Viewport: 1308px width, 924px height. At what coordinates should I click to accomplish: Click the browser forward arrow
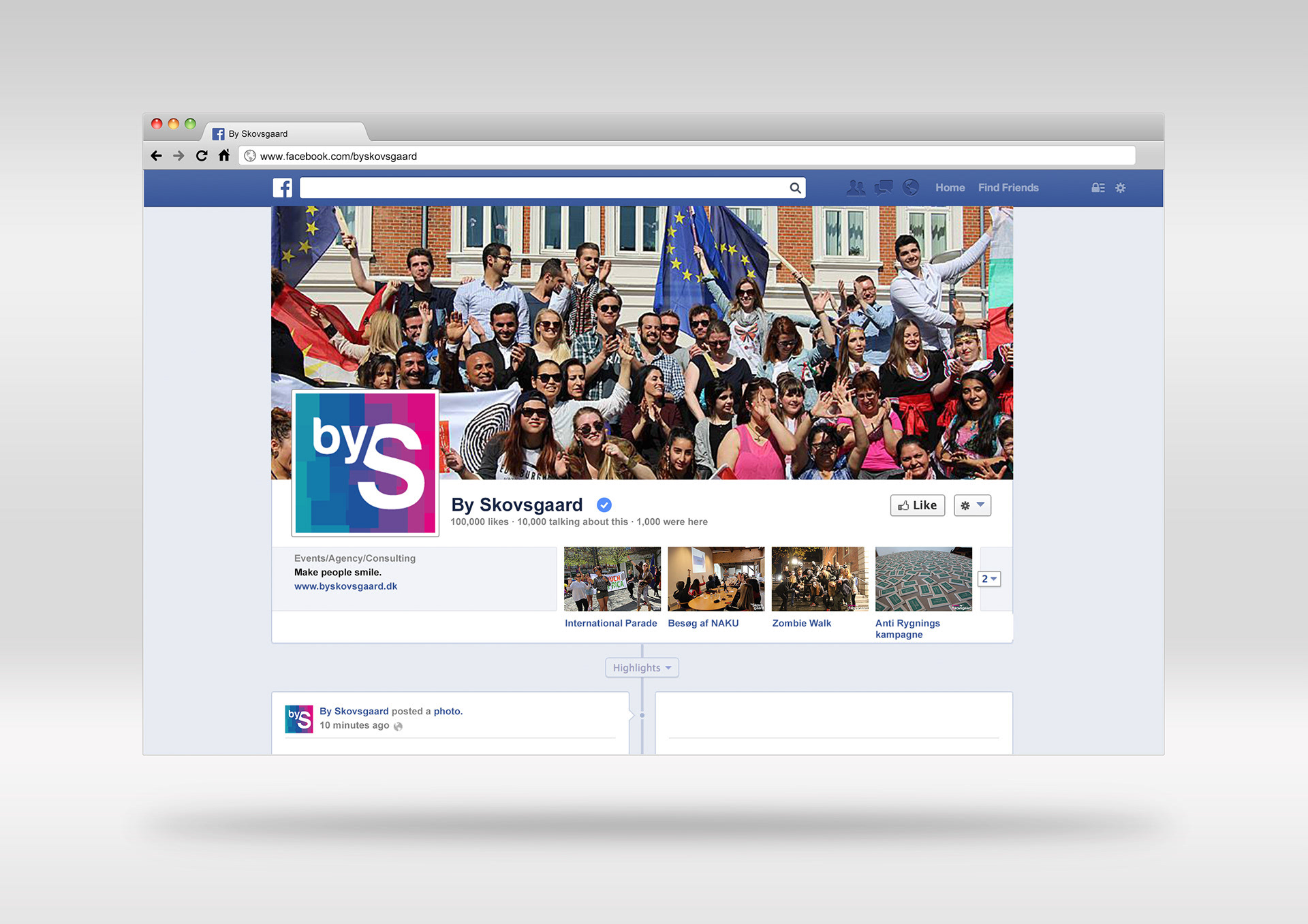178,156
